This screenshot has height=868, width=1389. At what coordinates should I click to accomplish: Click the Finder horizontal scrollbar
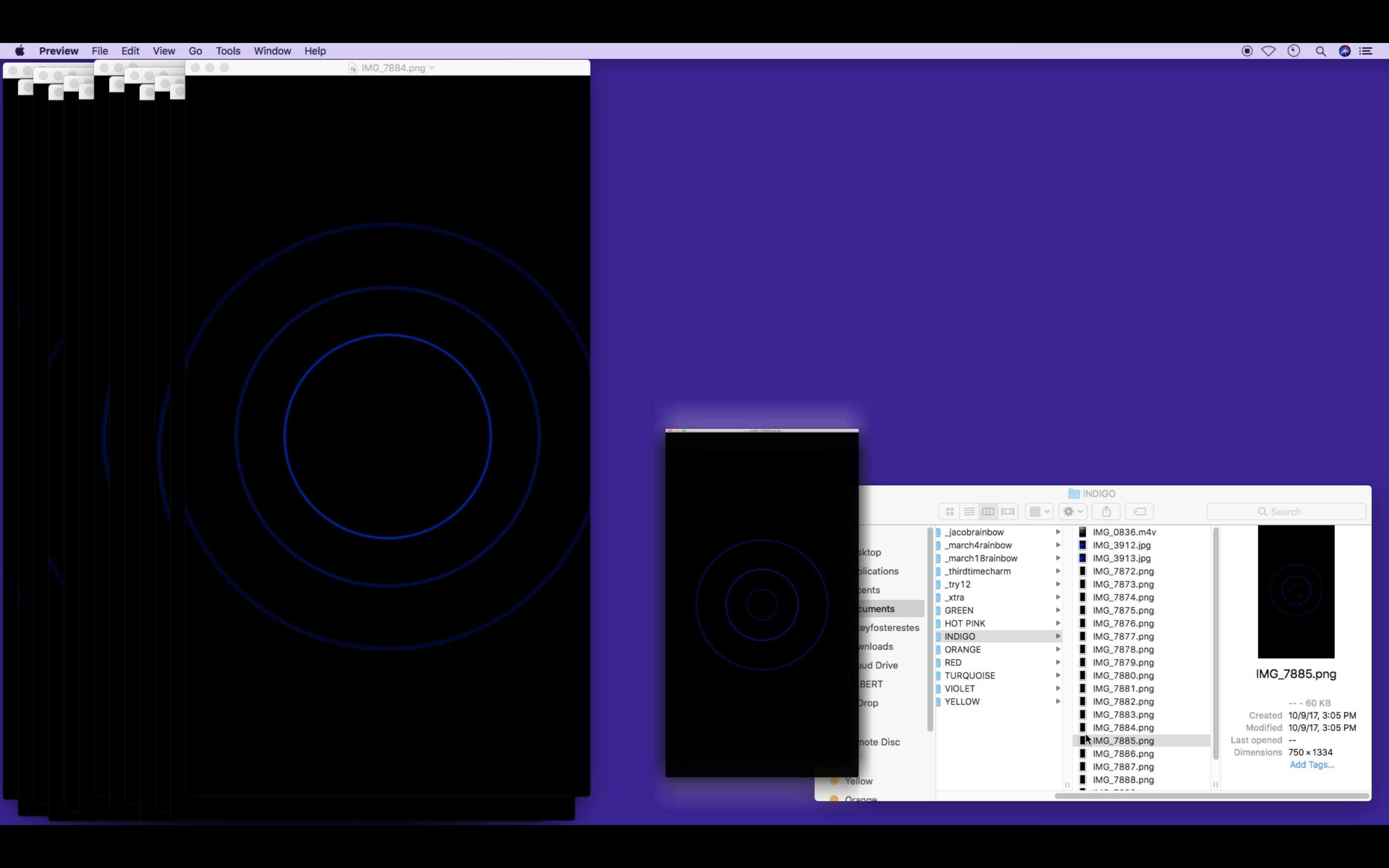[x=1212, y=796]
